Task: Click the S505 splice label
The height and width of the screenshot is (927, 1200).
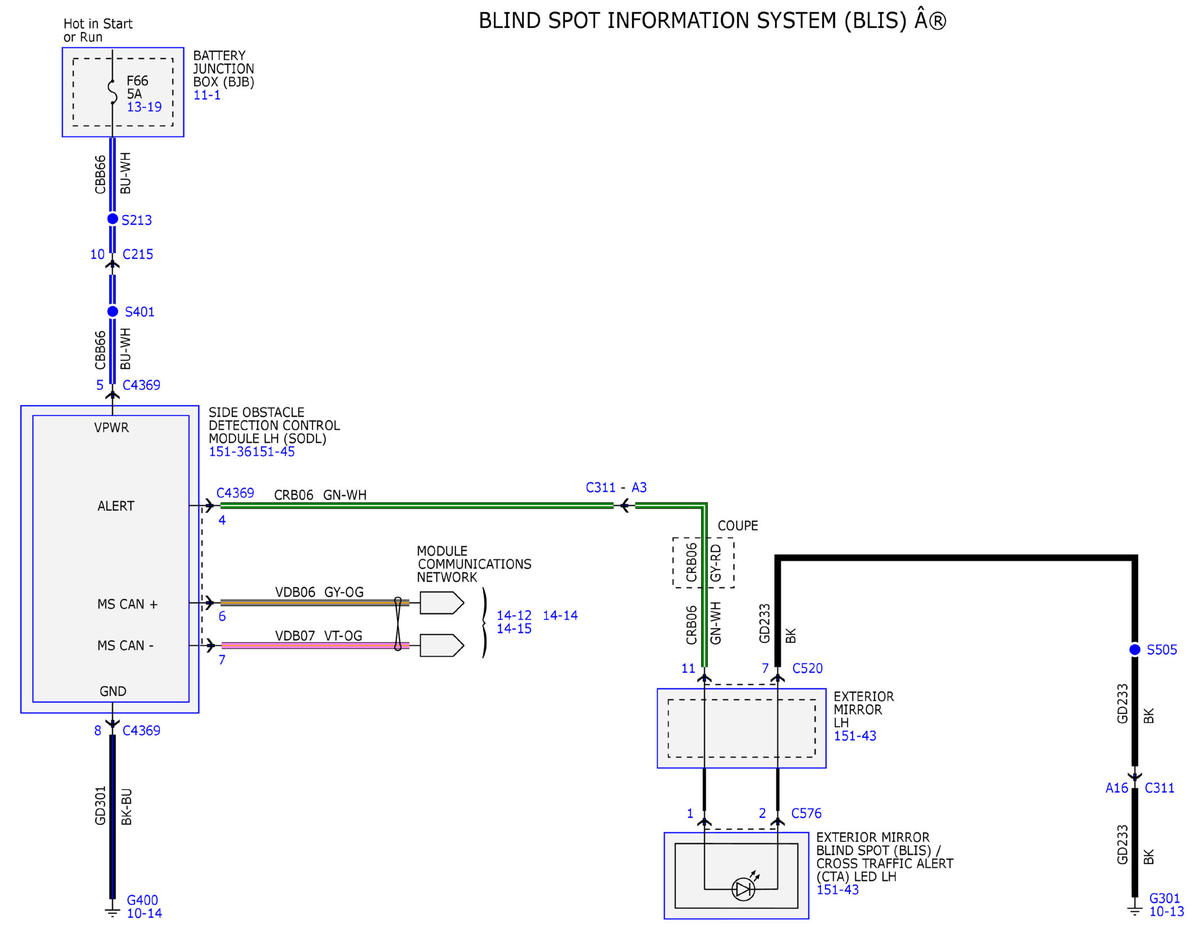Action: point(1161,650)
